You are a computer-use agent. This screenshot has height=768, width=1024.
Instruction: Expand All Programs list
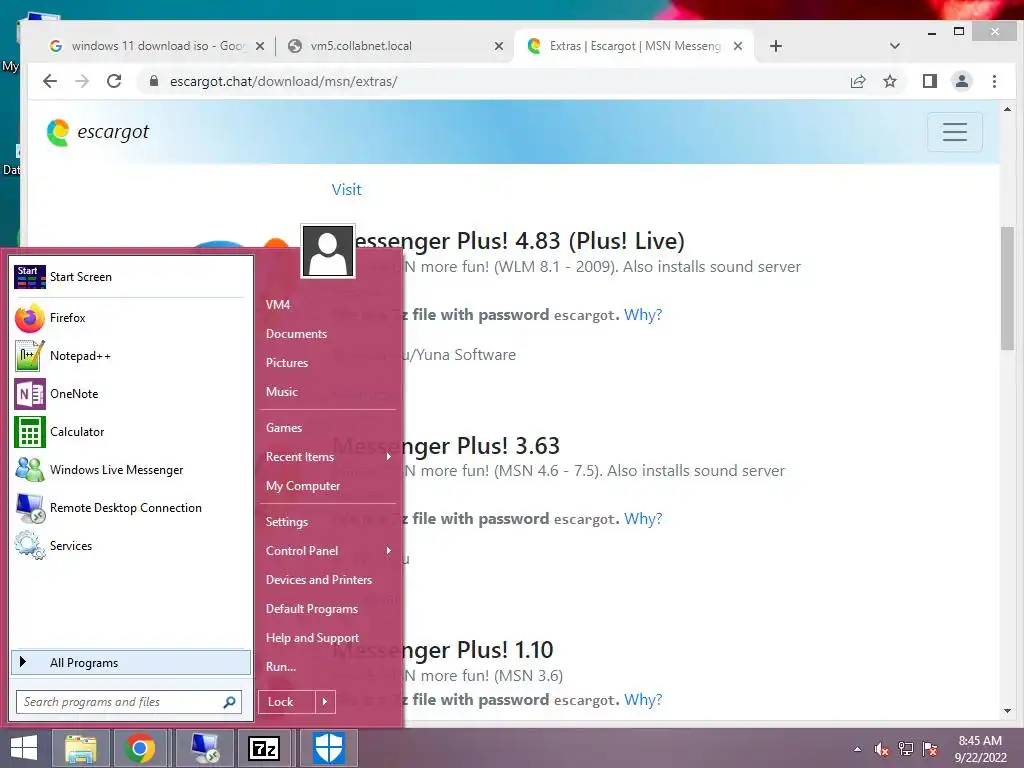[131, 662]
